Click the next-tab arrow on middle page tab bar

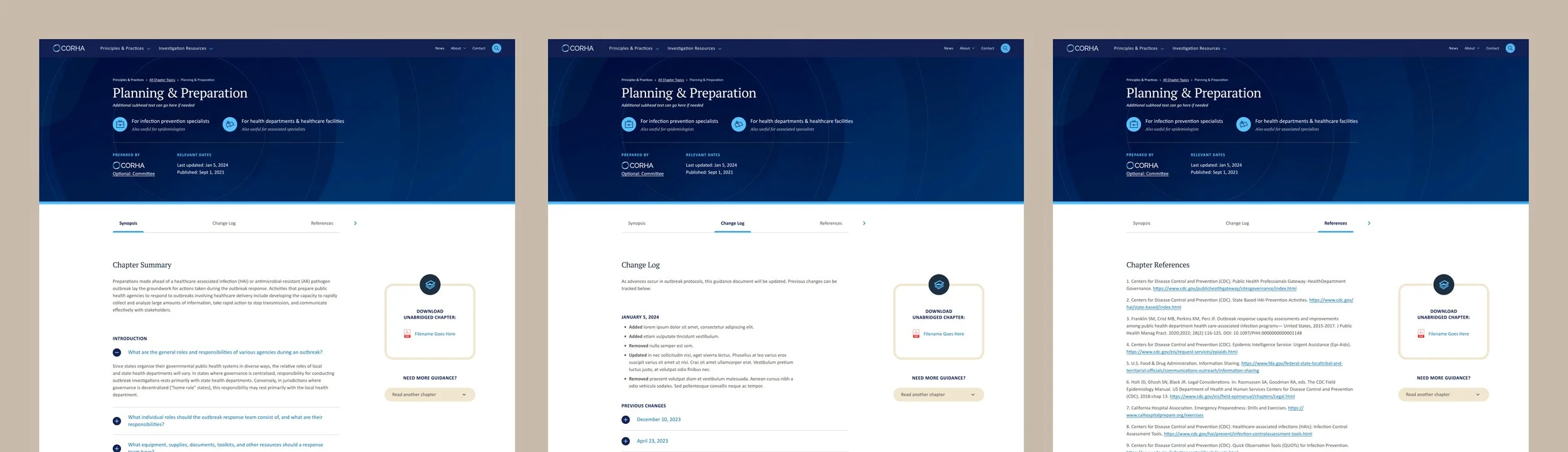[x=864, y=223]
